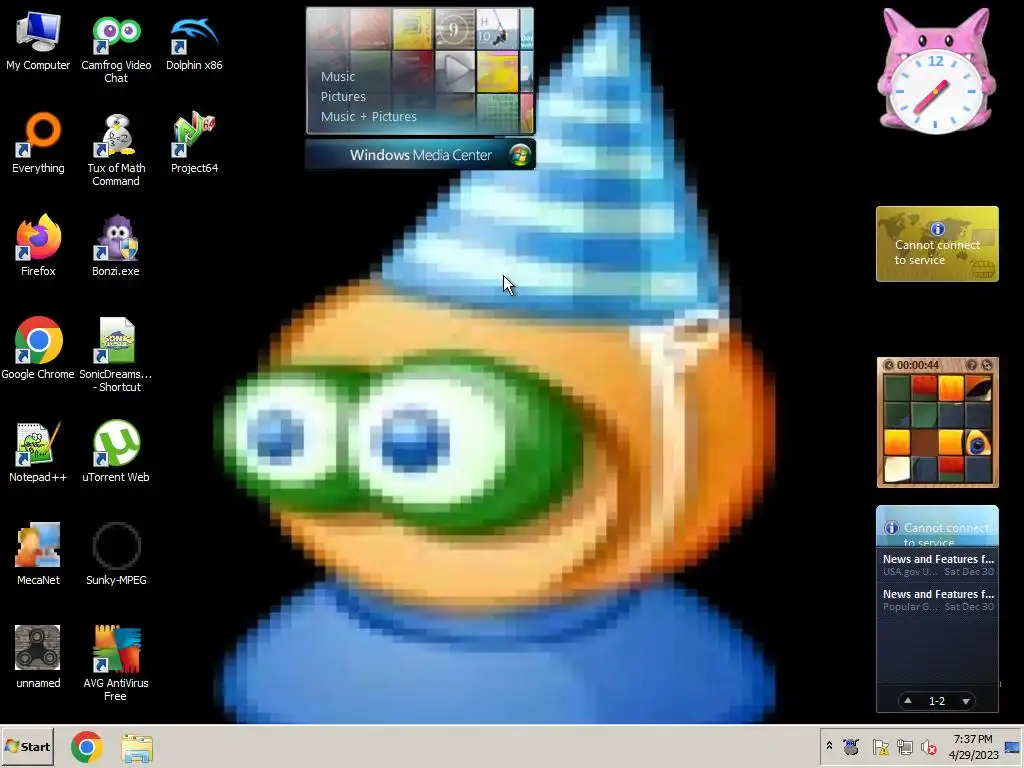Open the My Computer desktop icon

38,40
